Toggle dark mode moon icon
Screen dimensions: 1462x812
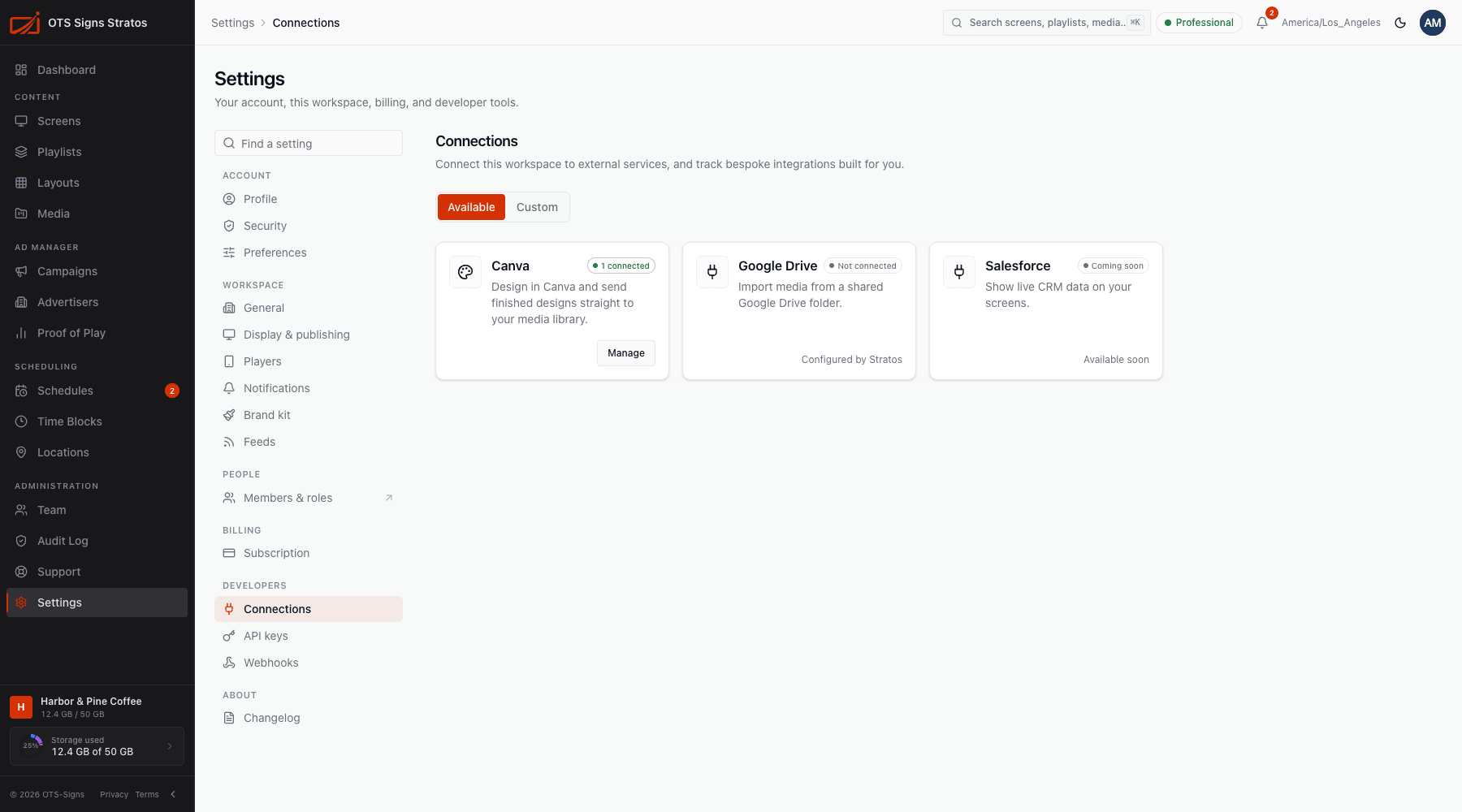coord(1400,23)
